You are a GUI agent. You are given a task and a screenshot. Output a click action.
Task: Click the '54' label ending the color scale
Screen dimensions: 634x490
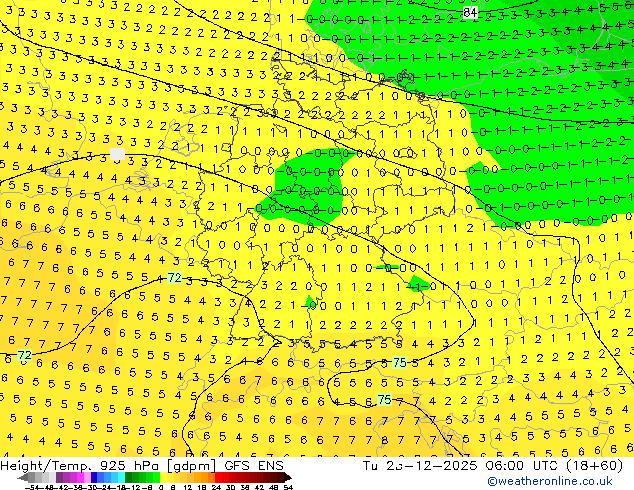coord(287,487)
